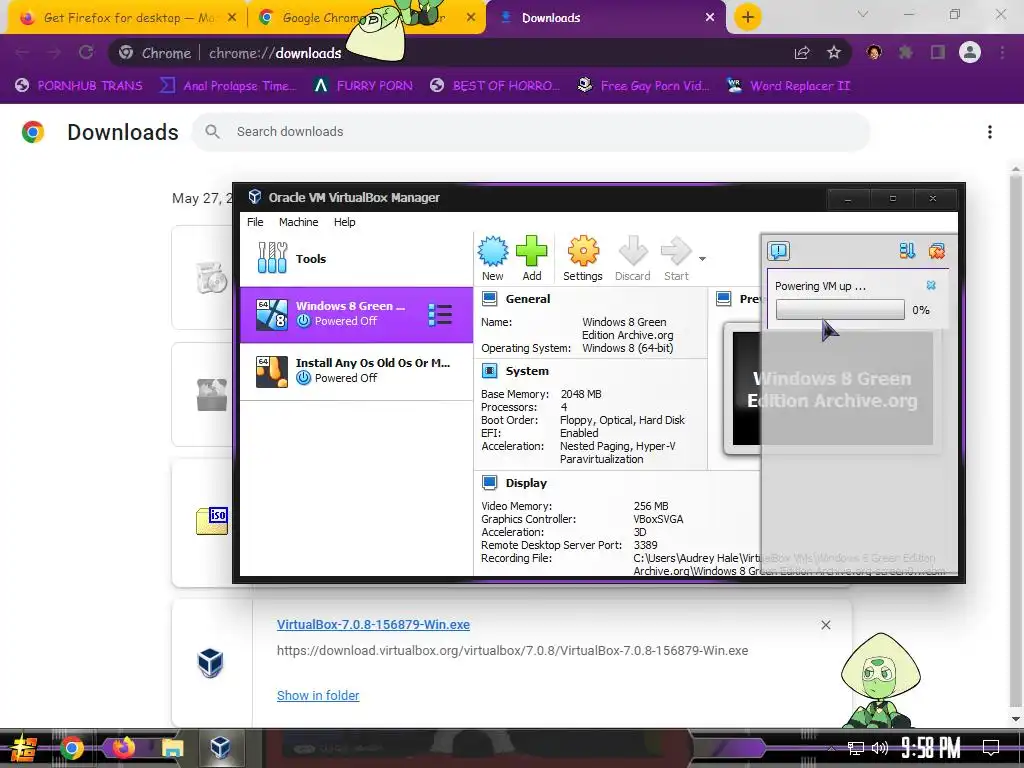The width and height of the screenshot is (1024, 768).
Task: Open the Chrome profile avatar
Action: tap(970, 52)
